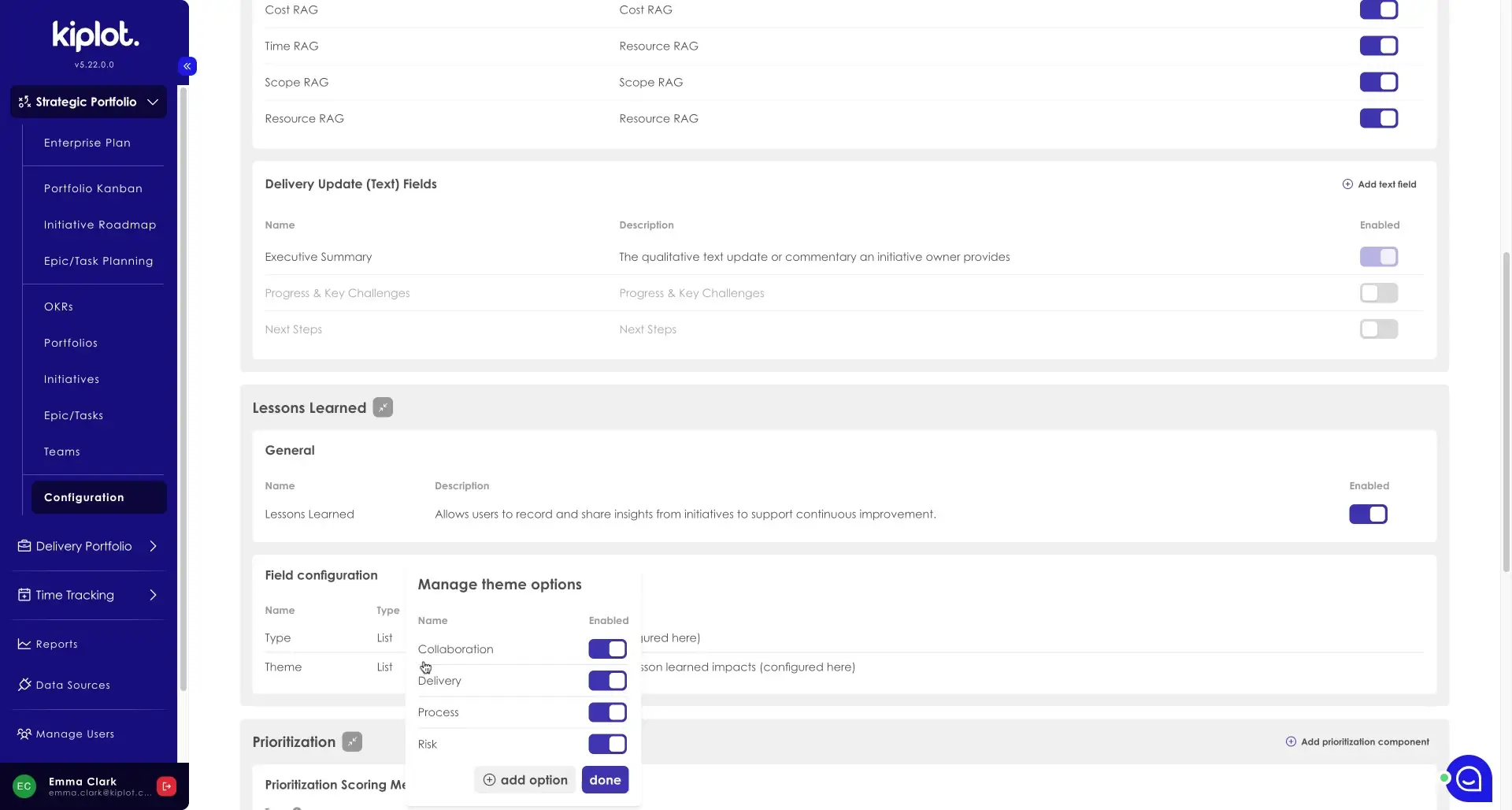Click the done button
Viewport: 1512px width, 810px height.
point(605,779)
